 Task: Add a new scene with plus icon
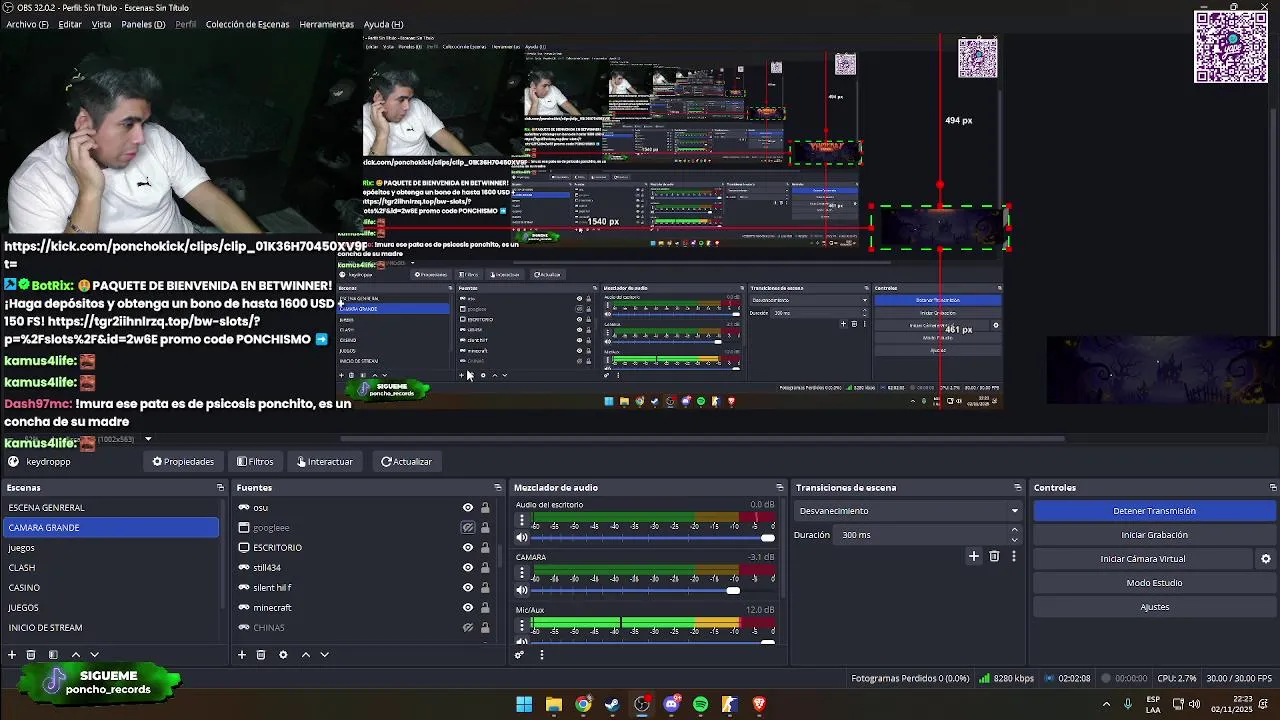12,655
